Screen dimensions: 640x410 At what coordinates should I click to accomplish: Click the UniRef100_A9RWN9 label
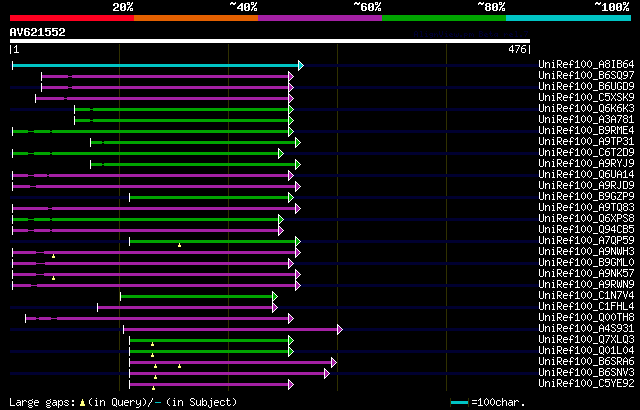586,285
